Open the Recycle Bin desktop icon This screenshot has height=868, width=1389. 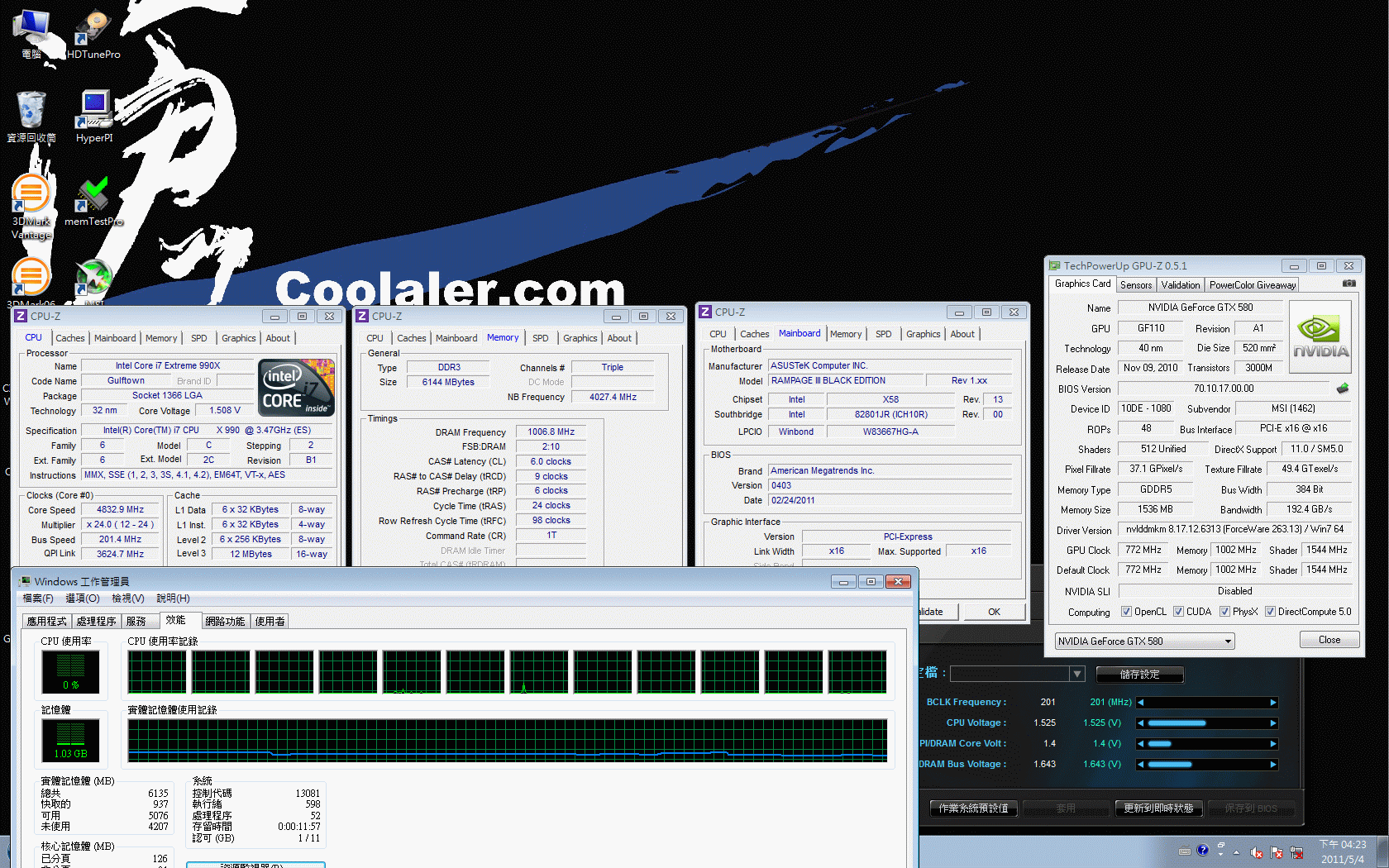[x=31, y=117]
